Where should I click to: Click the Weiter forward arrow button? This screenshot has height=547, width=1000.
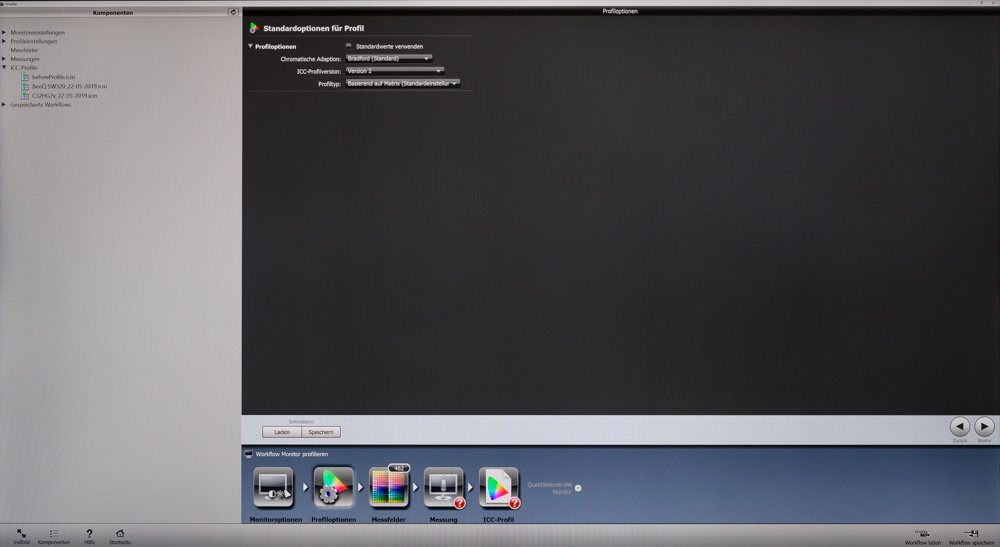984,427
